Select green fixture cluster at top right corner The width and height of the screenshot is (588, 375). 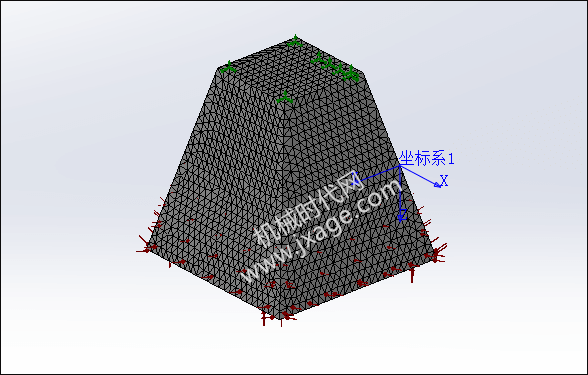tap(336, 68)
